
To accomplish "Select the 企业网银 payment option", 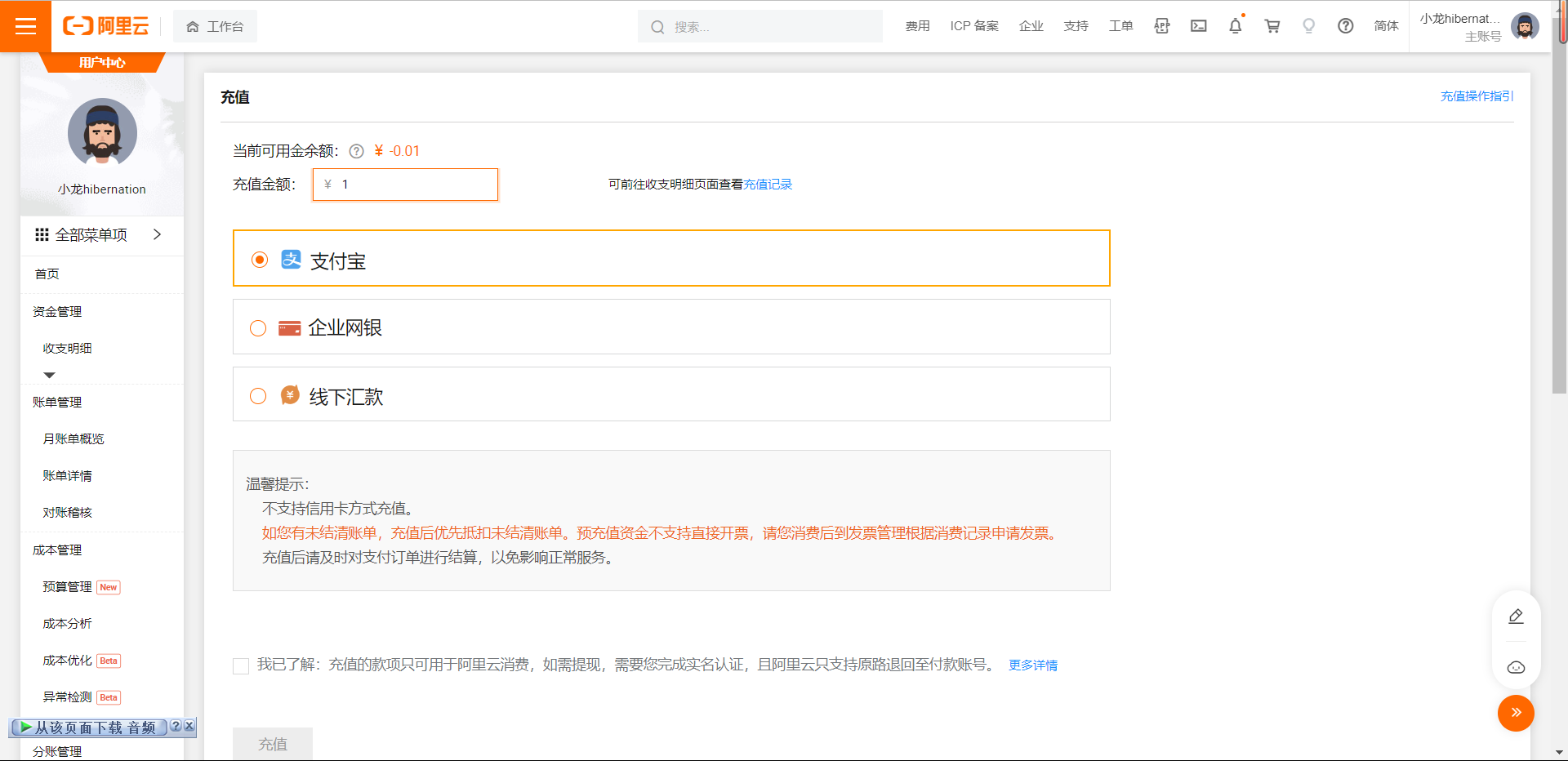I will click(x=258, y=328).
